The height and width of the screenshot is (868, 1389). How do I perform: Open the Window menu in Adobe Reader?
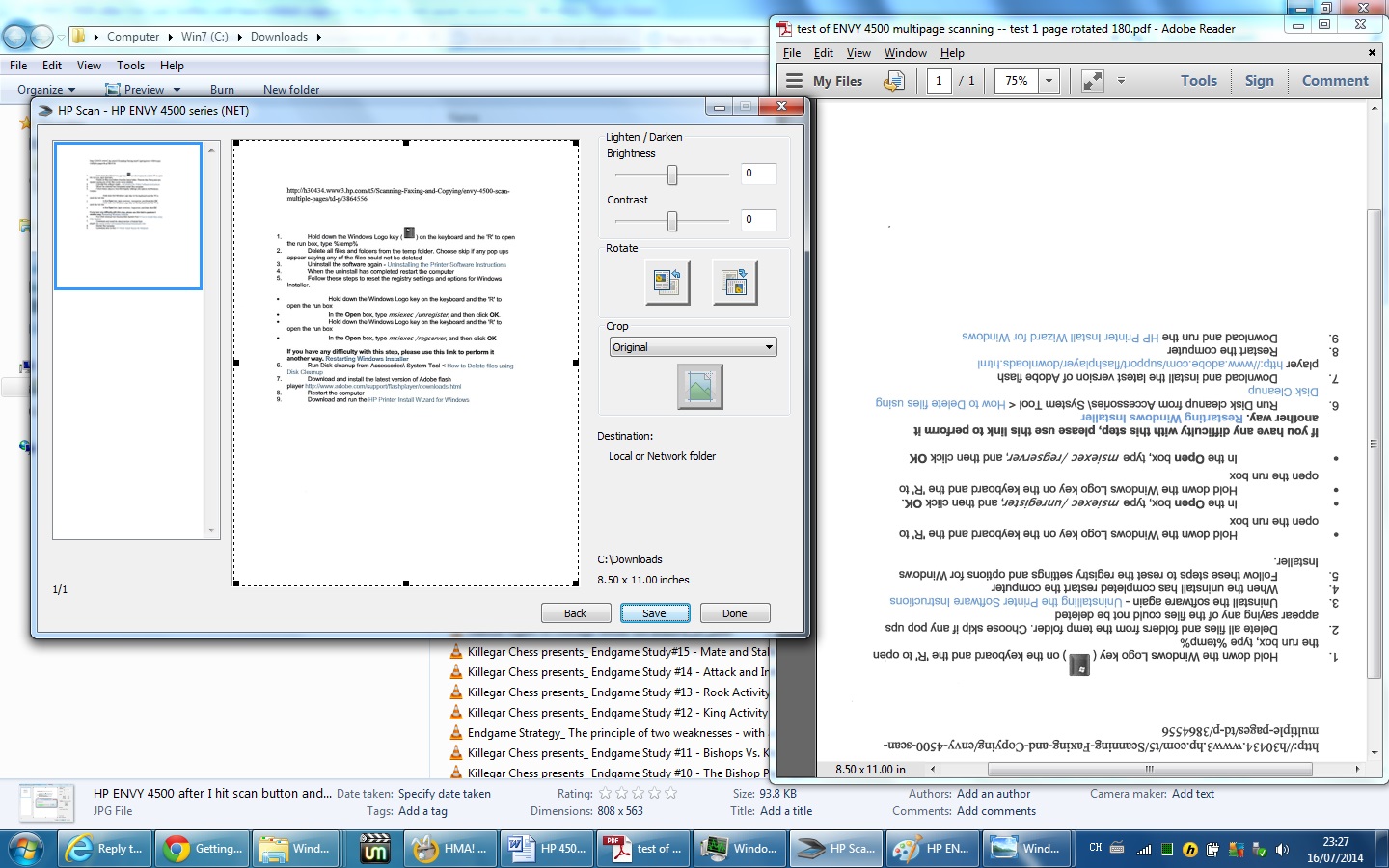point(906,53)
